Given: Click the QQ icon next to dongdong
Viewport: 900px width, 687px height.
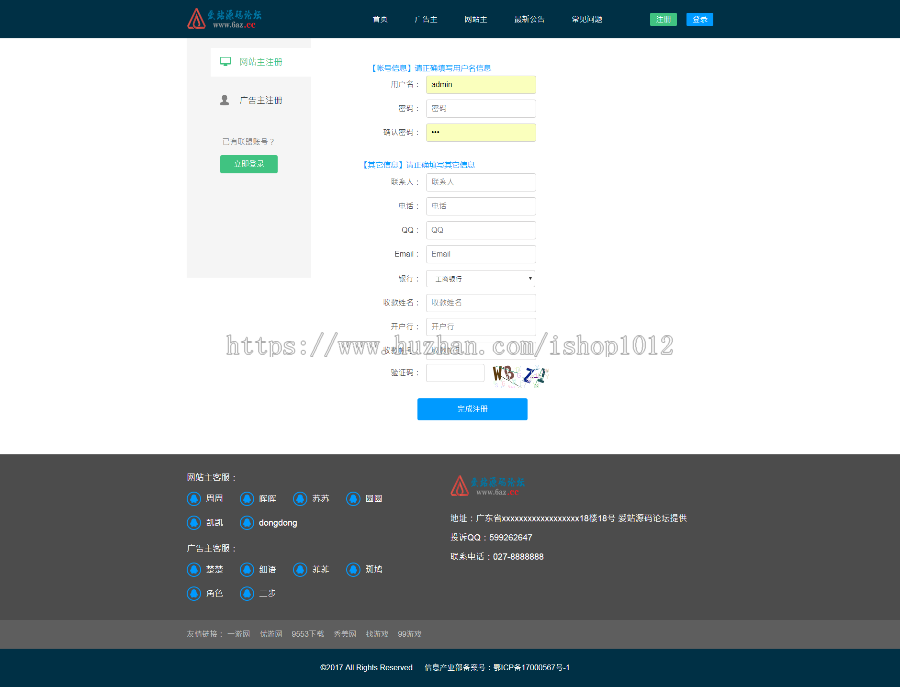Looking at the screenshot, I should click(247, 522).
